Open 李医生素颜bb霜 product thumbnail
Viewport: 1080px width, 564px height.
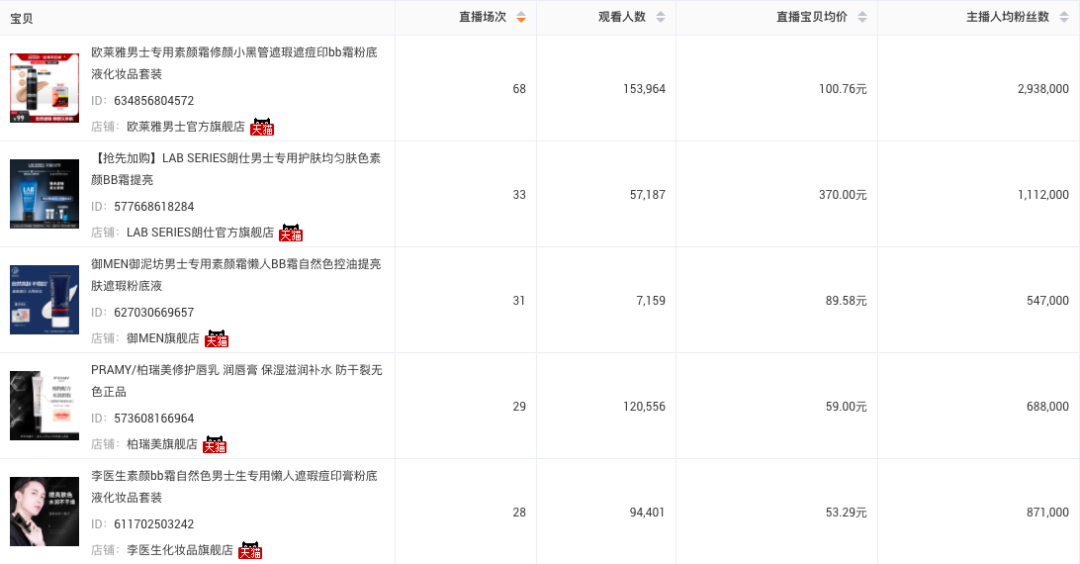coord(44,512)
